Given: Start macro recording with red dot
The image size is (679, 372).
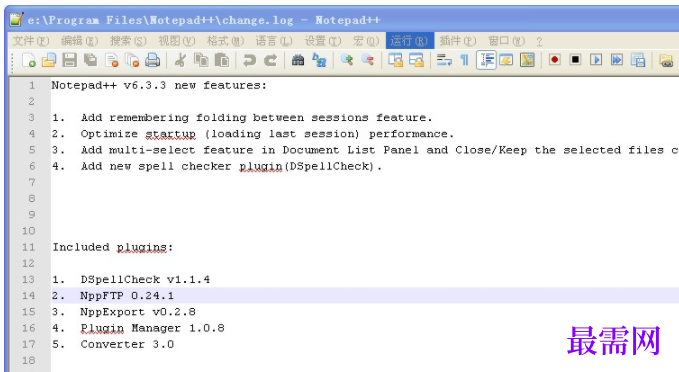Looking at the screenshot, I should (x=554, y=60).
